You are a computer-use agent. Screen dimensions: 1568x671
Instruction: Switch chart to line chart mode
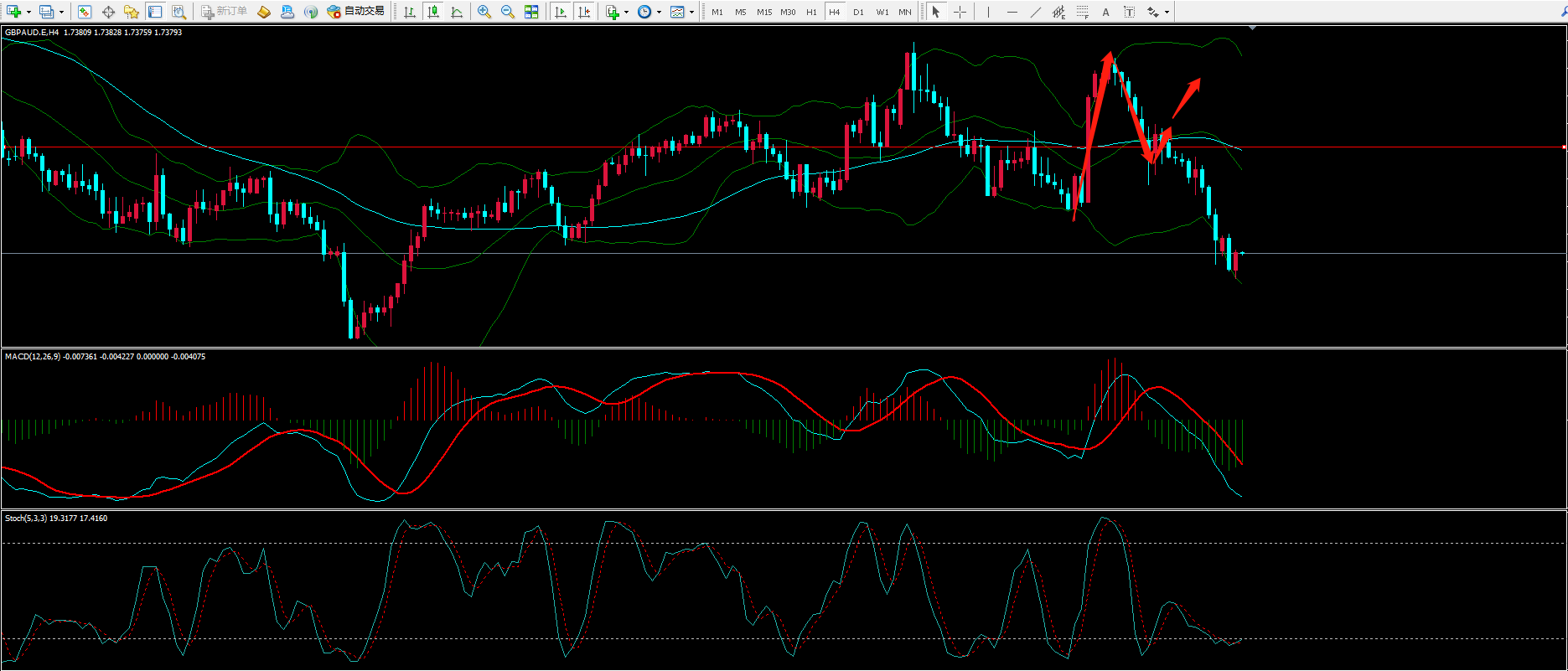[457, 12]
